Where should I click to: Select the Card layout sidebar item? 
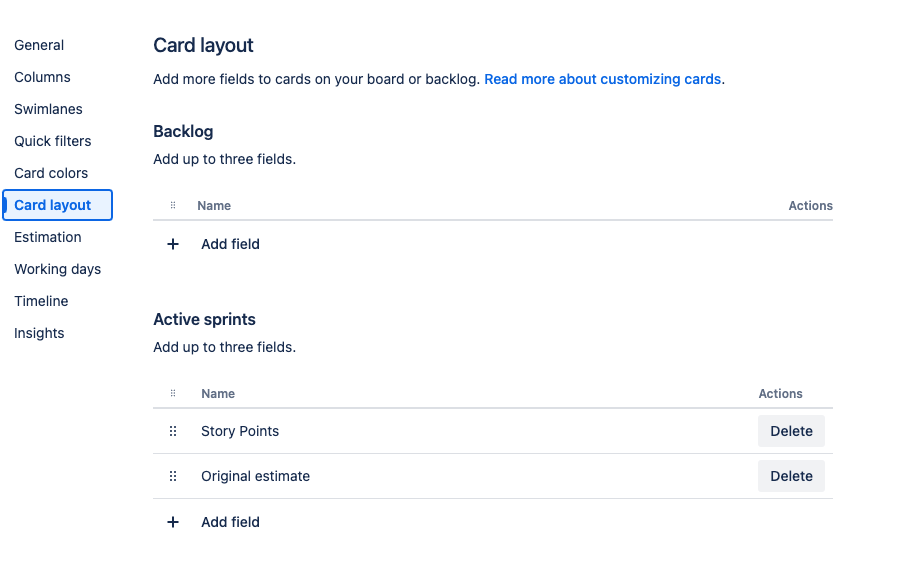[58, 205]
